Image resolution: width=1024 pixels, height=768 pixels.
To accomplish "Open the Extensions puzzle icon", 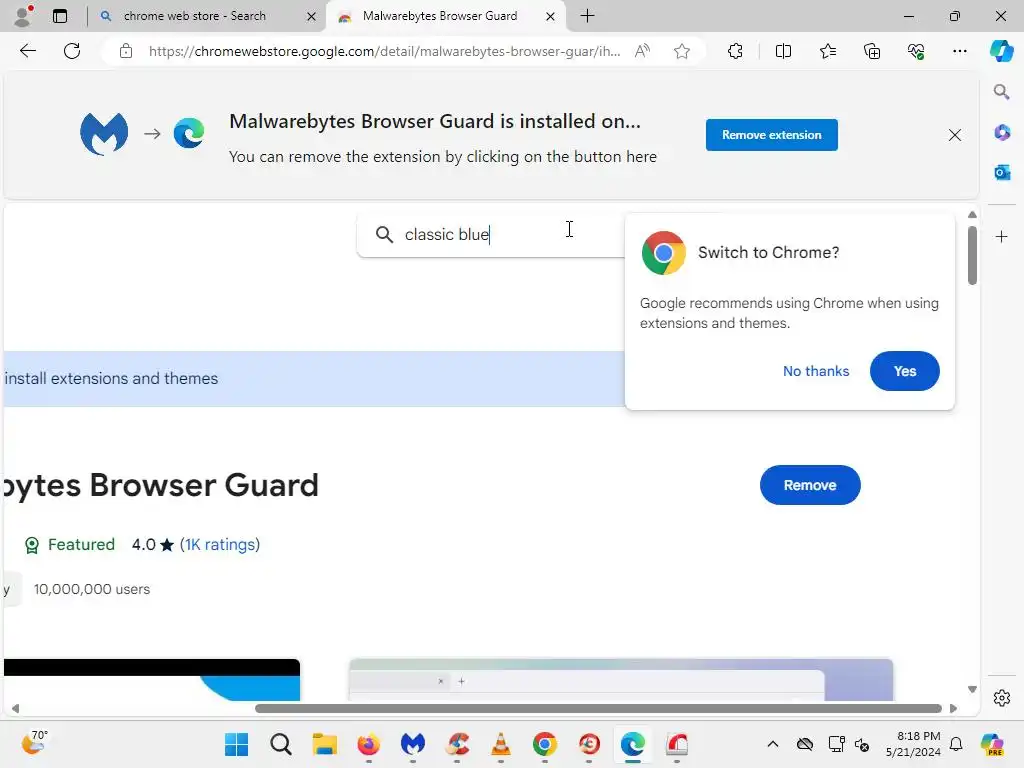I will point(735,51).
